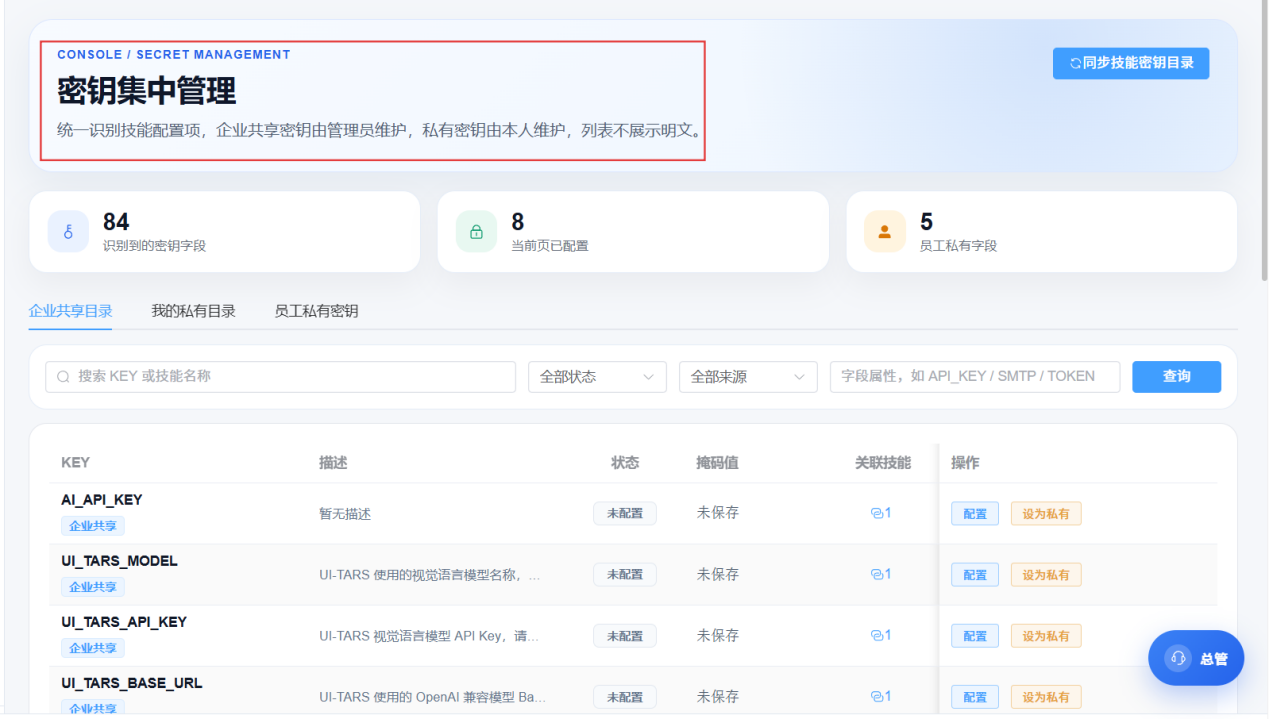The image size is (1269, 719).
Task: Click 配置 for UI_TARS_API_KEY row
Action: (x=975, y=636)
